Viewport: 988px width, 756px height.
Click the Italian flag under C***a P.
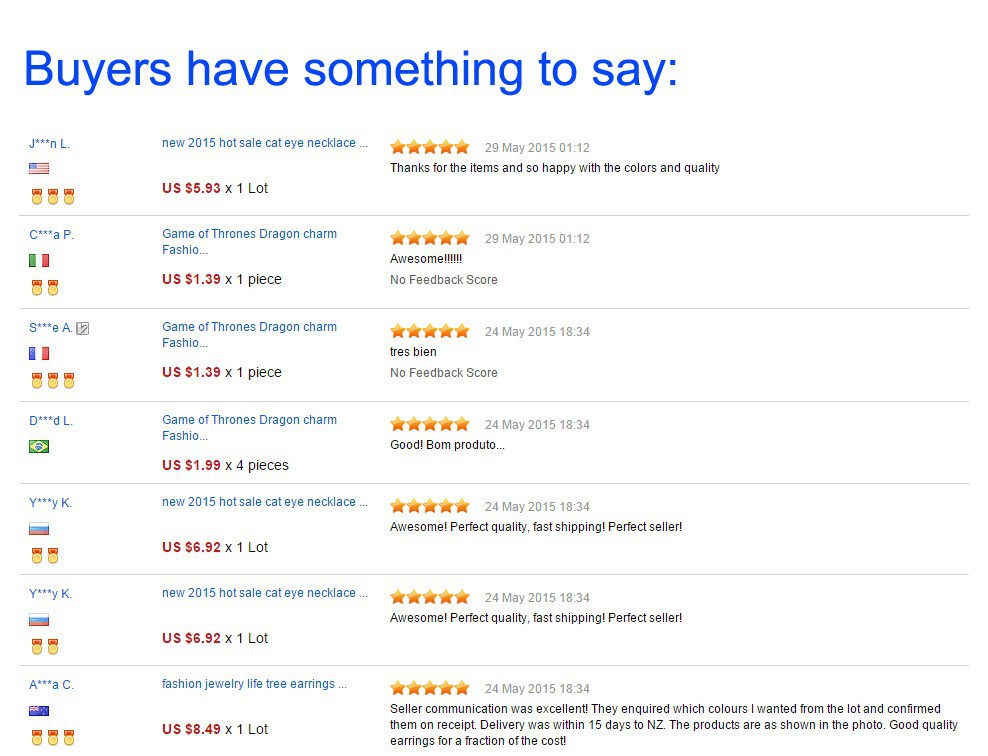pos(39,260)
